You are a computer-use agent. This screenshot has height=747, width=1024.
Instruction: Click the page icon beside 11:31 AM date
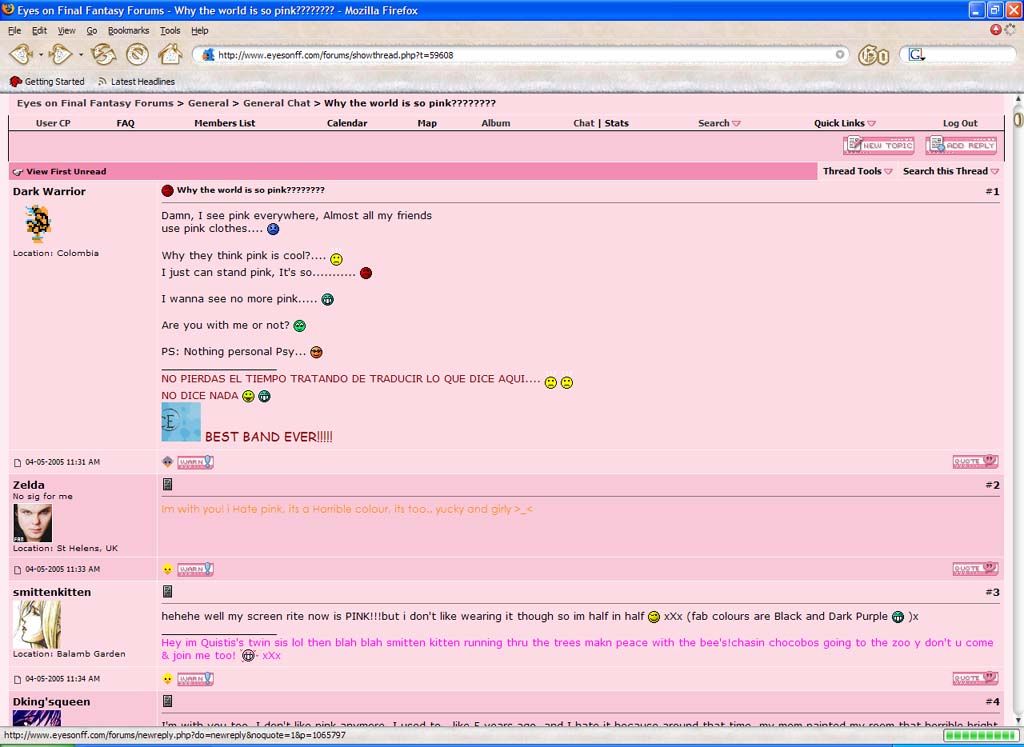click(18, 463)
